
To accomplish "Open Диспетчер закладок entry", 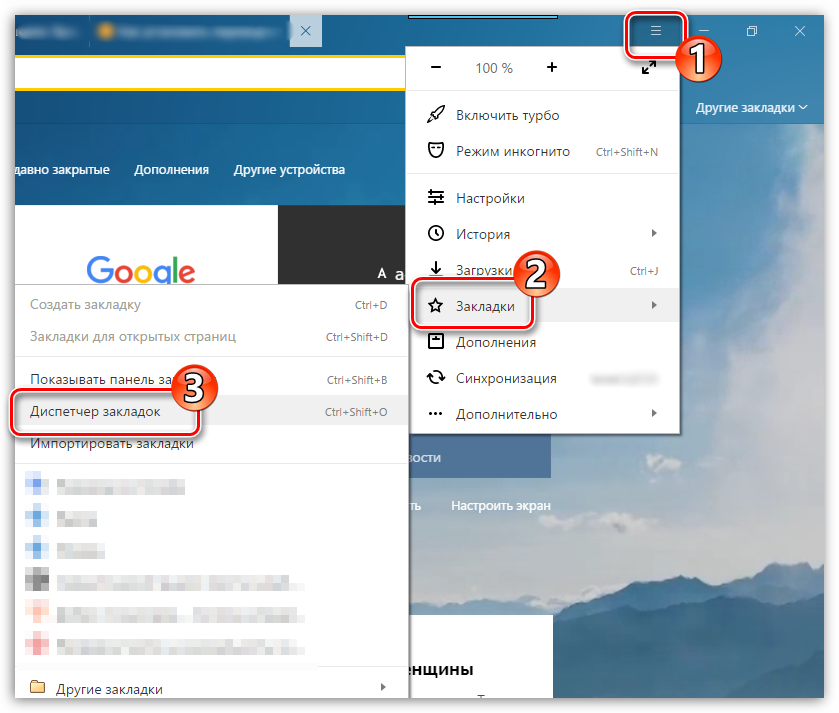I will coord(211,411).
